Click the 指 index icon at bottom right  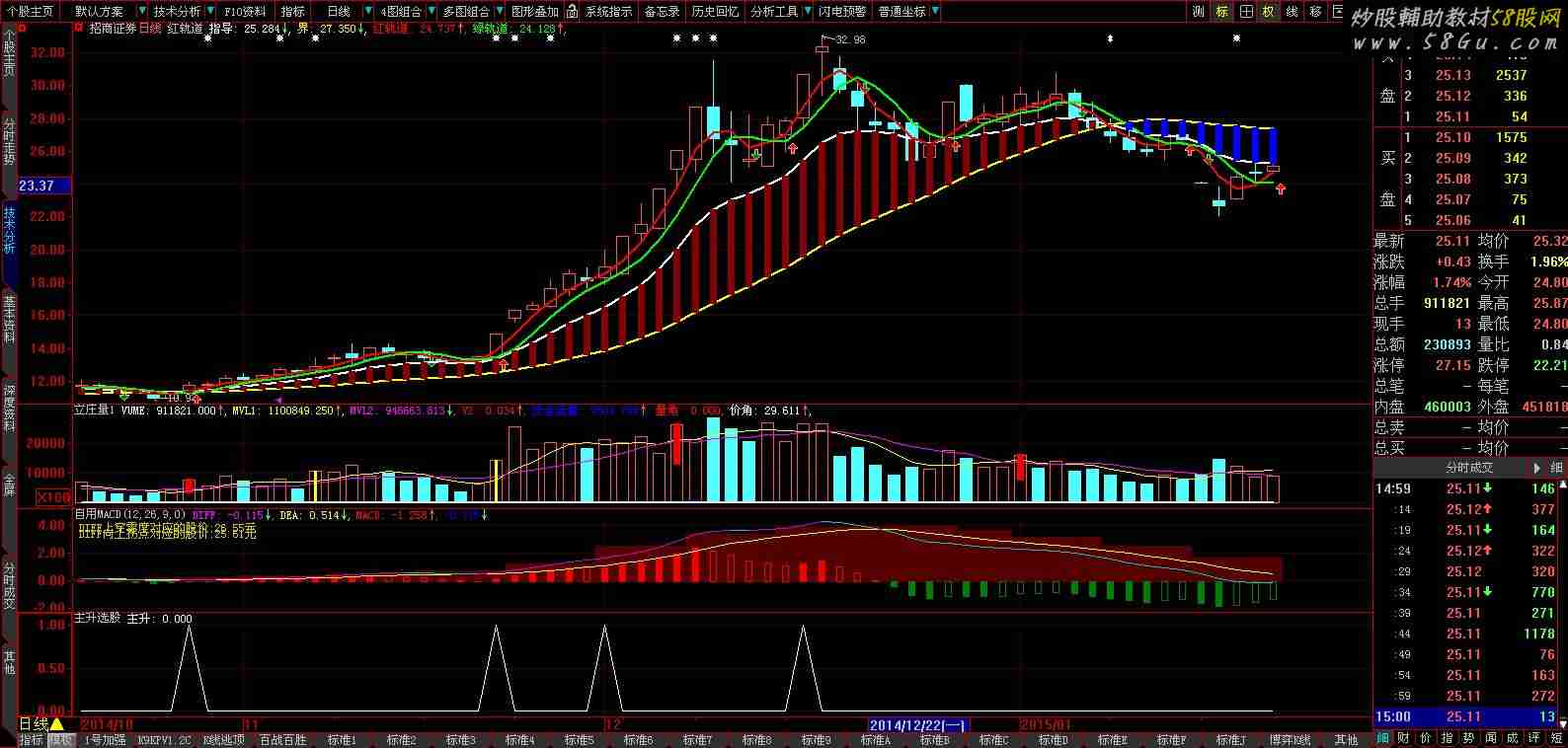(1448, 738)
